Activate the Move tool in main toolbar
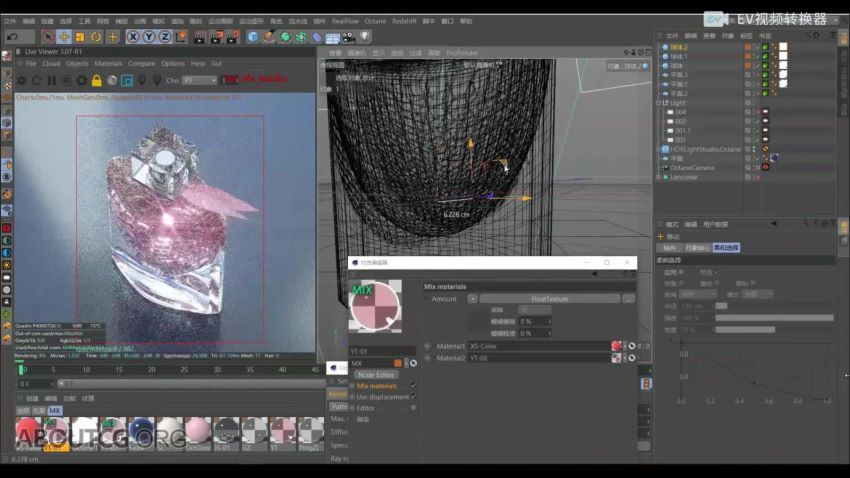 click(x=64, y=37)
